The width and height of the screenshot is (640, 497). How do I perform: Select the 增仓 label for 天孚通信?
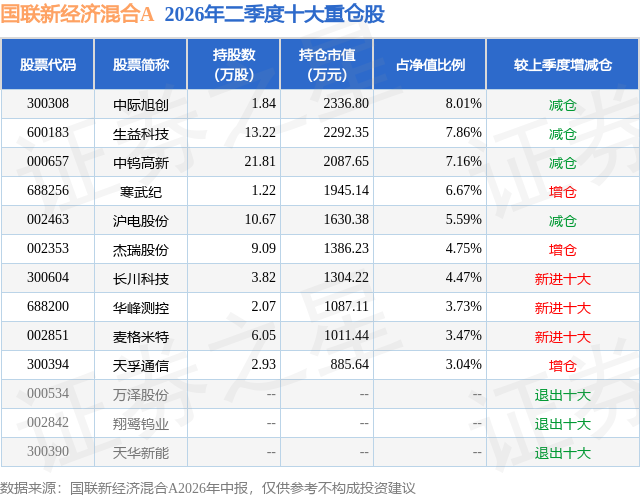pyautogui.click(x=563, y=366)
